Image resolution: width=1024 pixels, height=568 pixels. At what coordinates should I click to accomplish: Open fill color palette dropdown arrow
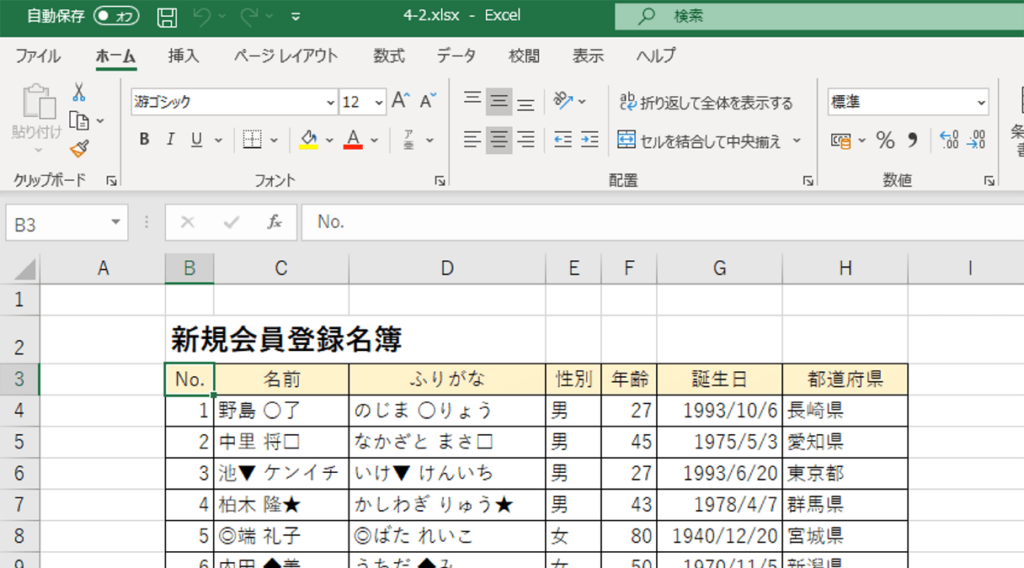point(330,140)
